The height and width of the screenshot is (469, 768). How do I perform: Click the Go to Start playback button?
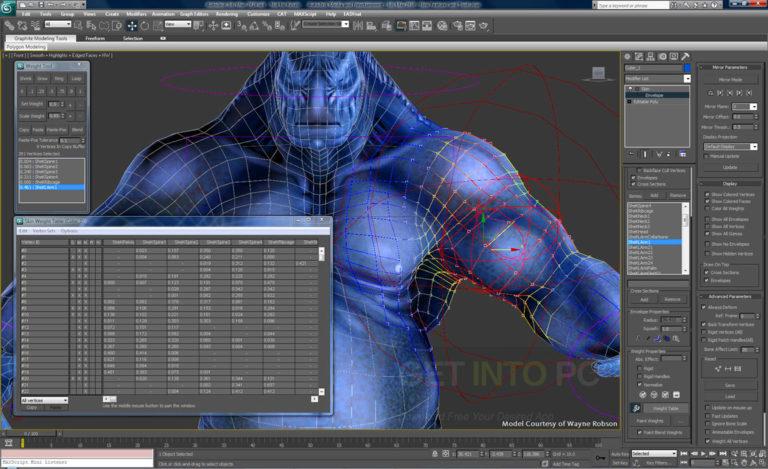tap(684, 454)
